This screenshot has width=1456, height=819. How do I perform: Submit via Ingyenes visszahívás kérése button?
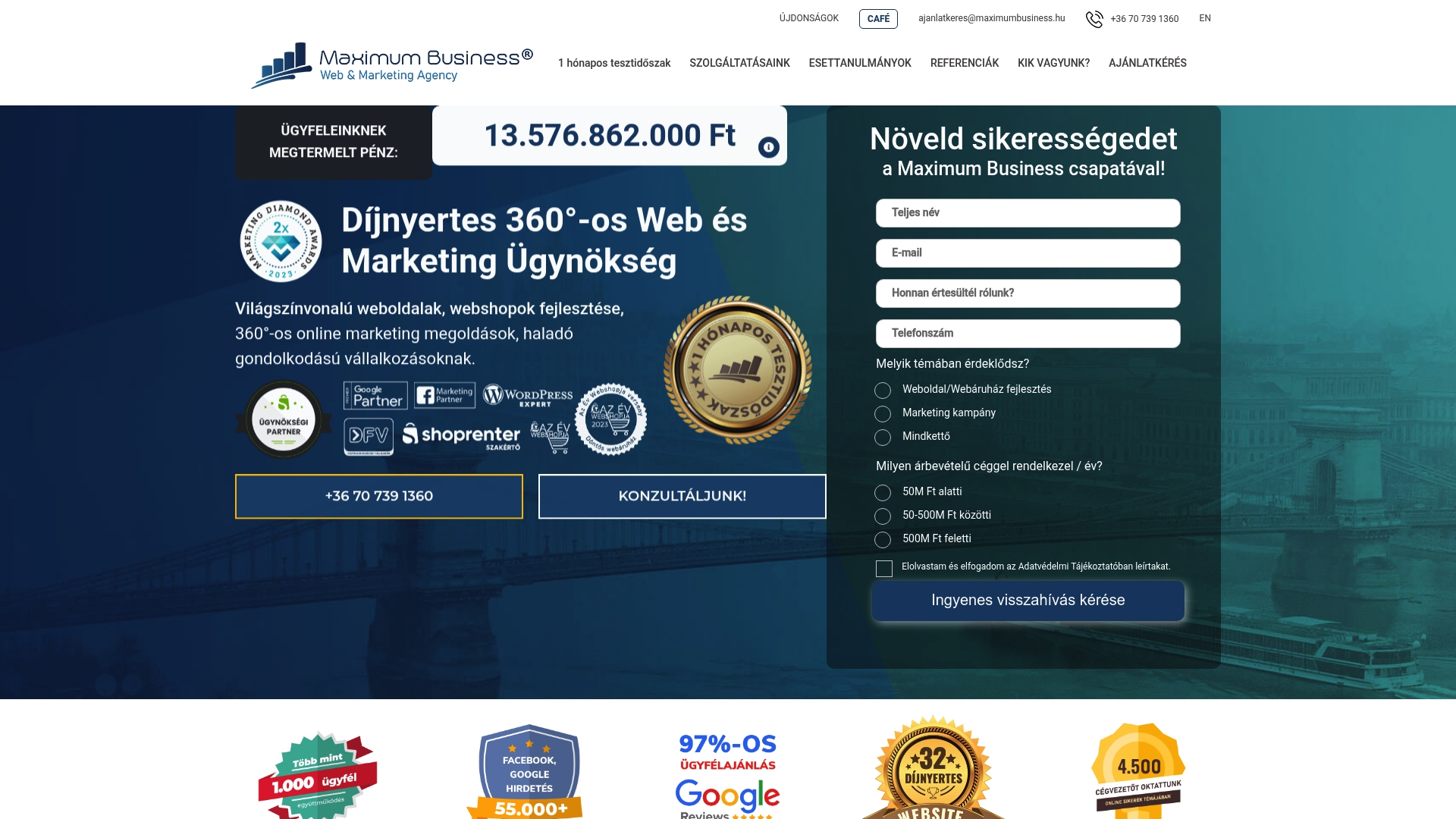point(1028,600)
